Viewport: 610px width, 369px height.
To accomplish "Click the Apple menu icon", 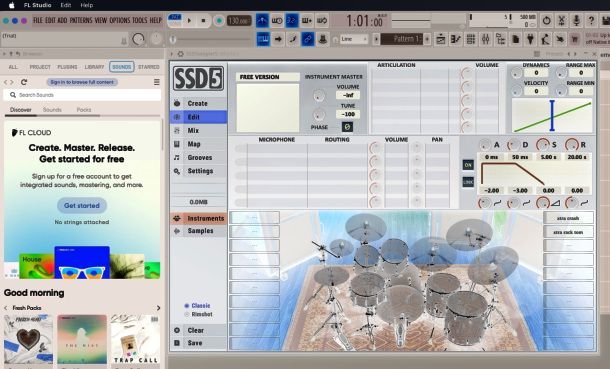I will [12, 5].
